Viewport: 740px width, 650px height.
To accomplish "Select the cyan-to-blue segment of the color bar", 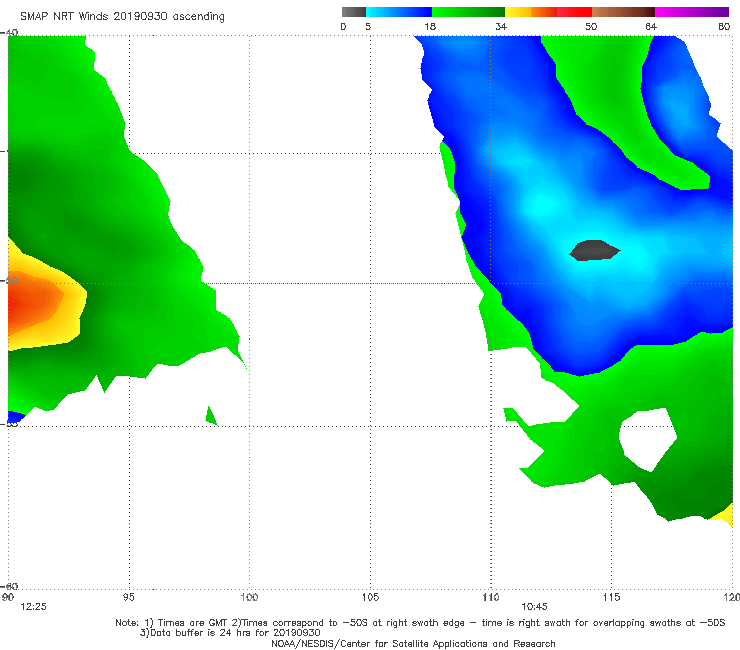I will (399, 12).
